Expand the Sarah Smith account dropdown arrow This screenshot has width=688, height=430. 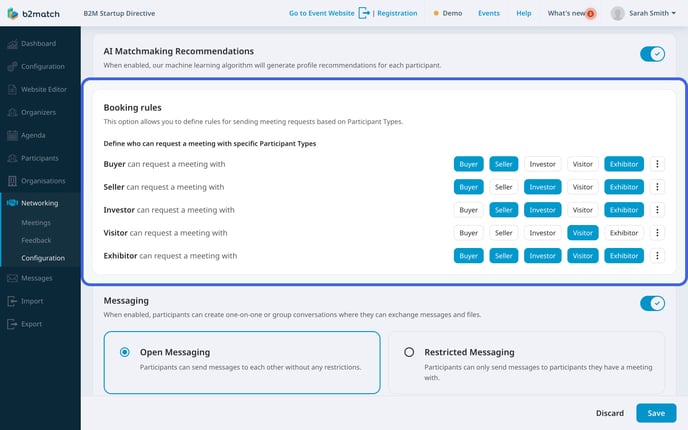click(674, 14)
